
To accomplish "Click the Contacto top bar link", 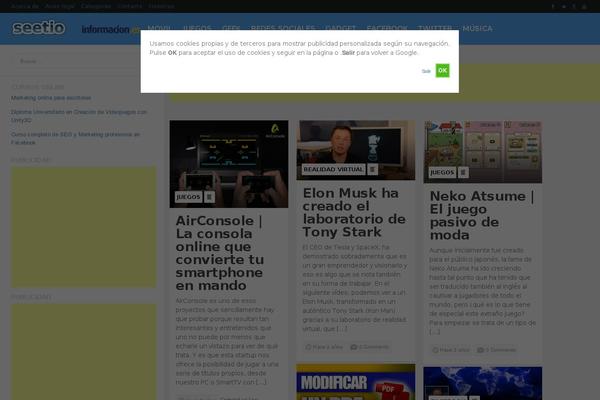I will point(130,6).
